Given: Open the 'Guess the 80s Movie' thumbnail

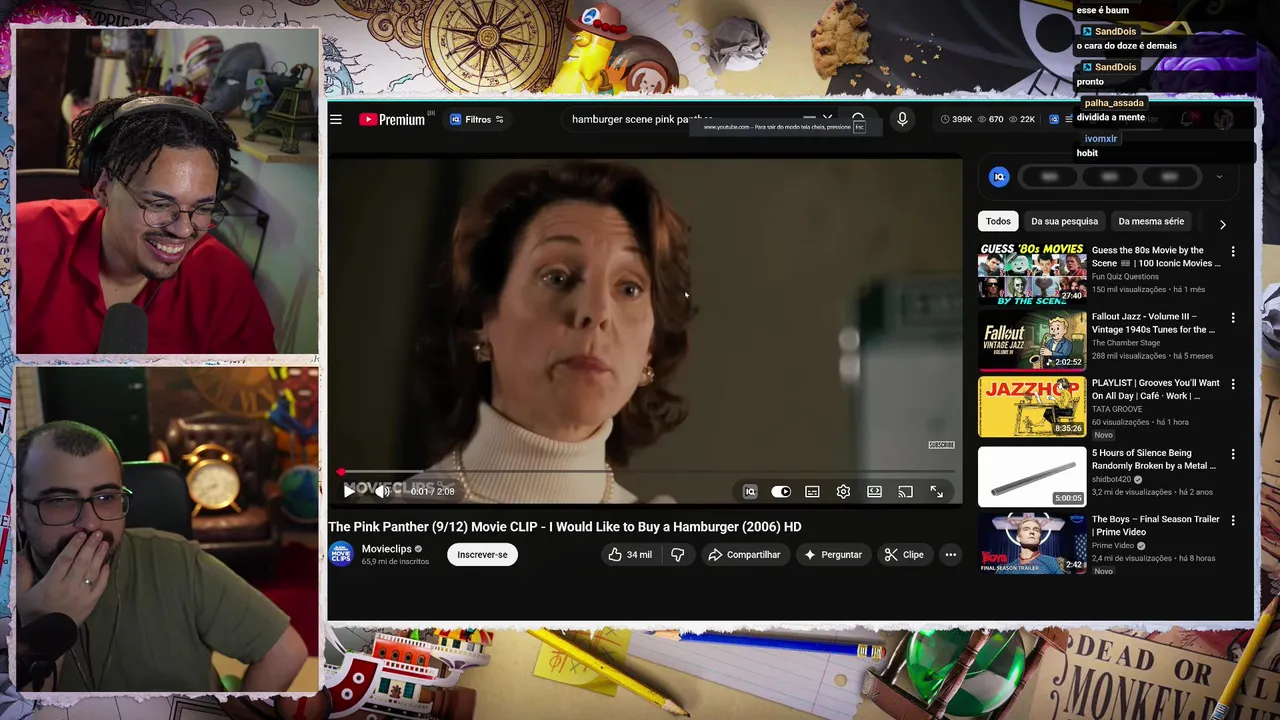Looking at the screenshot, I should tap(1032, 272).
